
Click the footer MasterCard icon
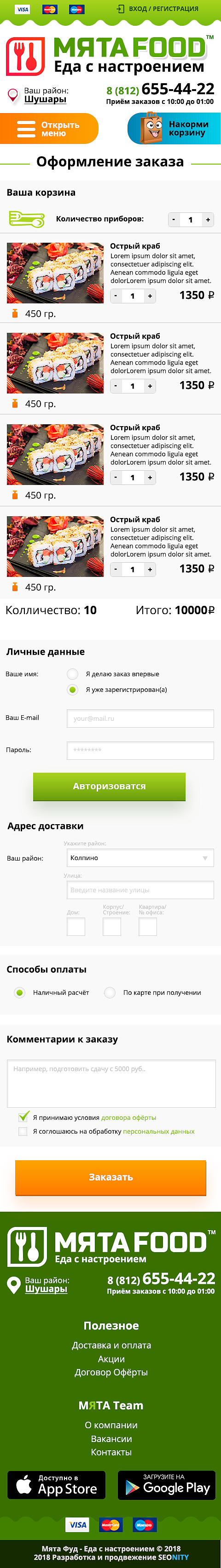pyautogui.click(x=110, y=1525)
